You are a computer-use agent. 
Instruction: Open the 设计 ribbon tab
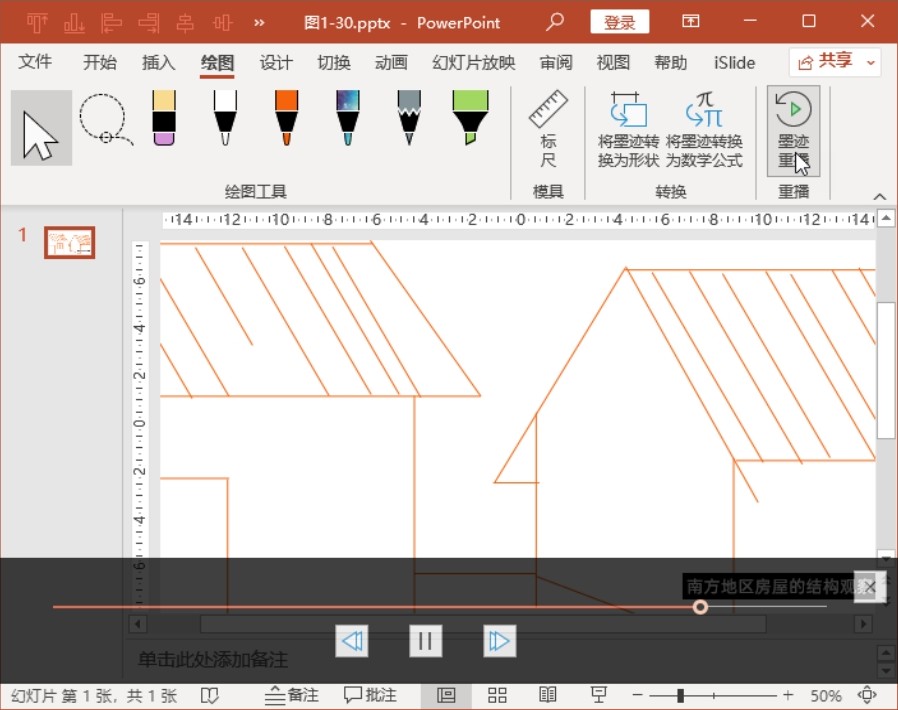point(276,63)
